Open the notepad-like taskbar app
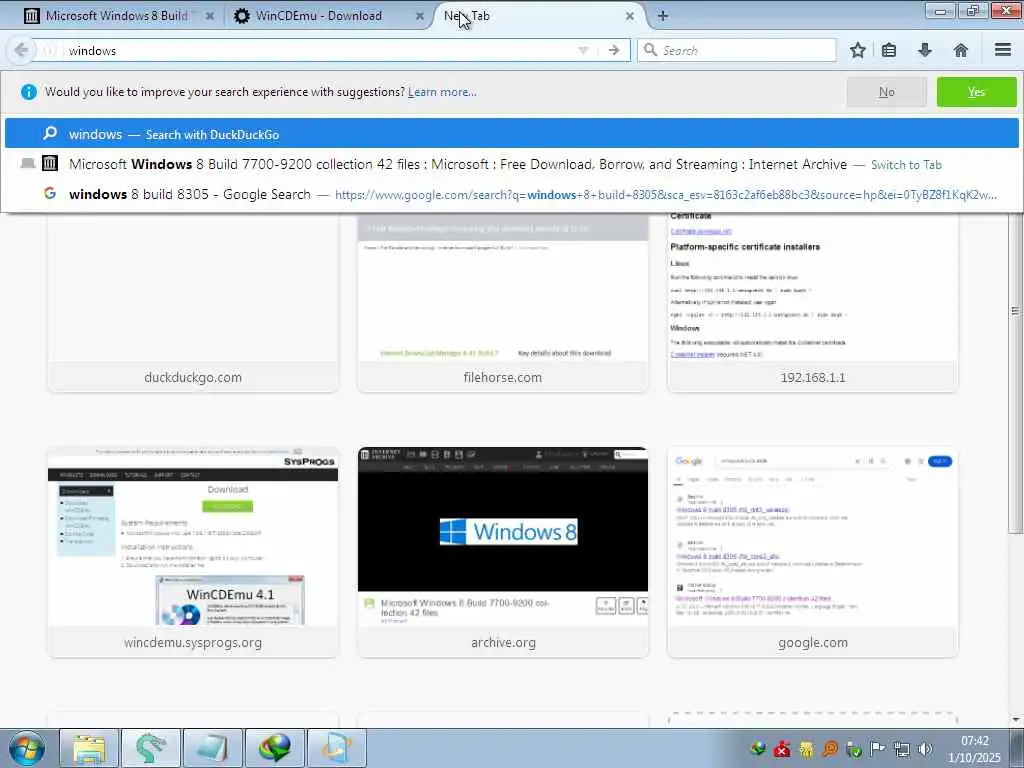 [212, 748]
